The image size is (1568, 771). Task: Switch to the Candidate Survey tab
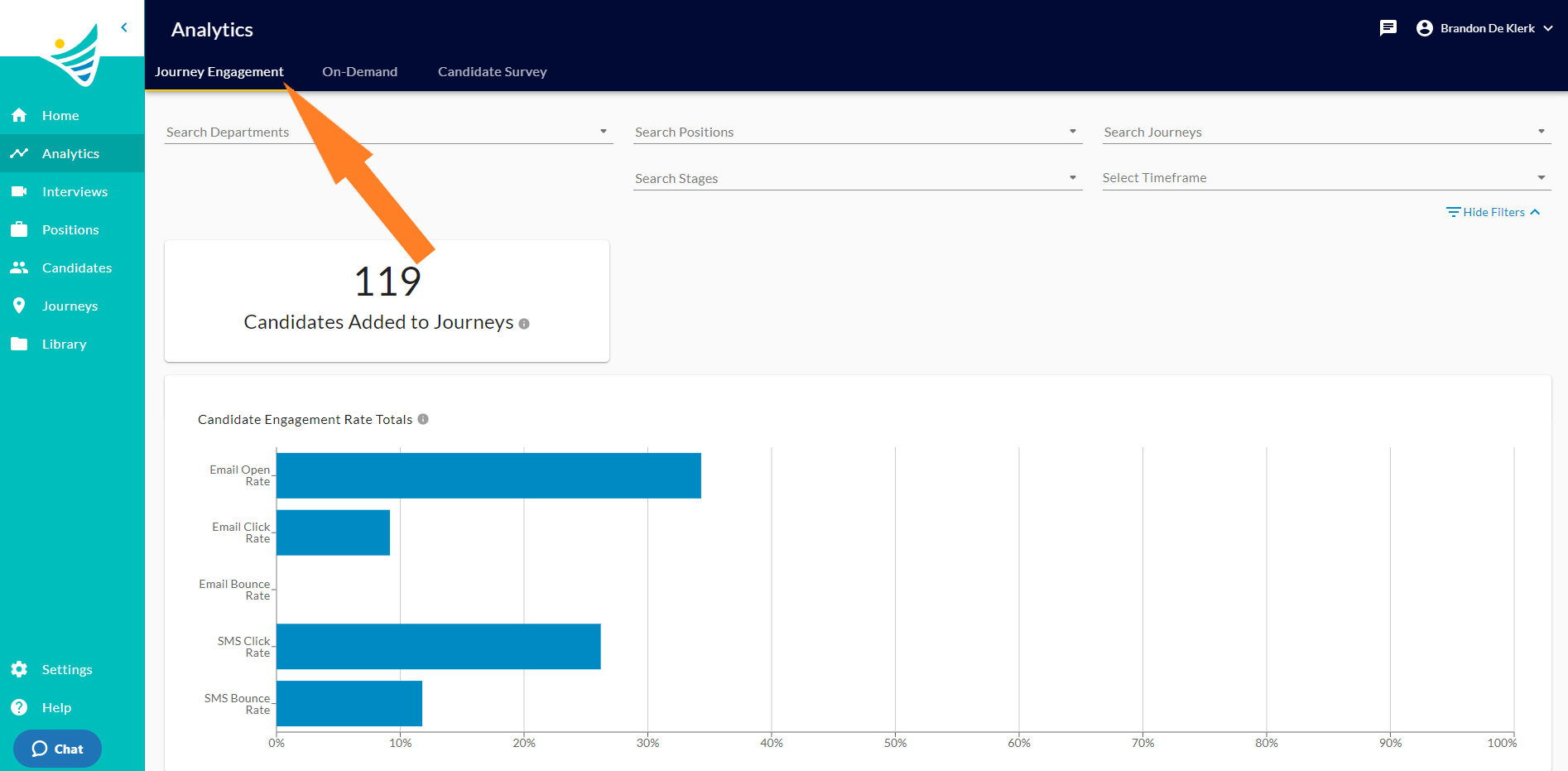coord(493,71)
